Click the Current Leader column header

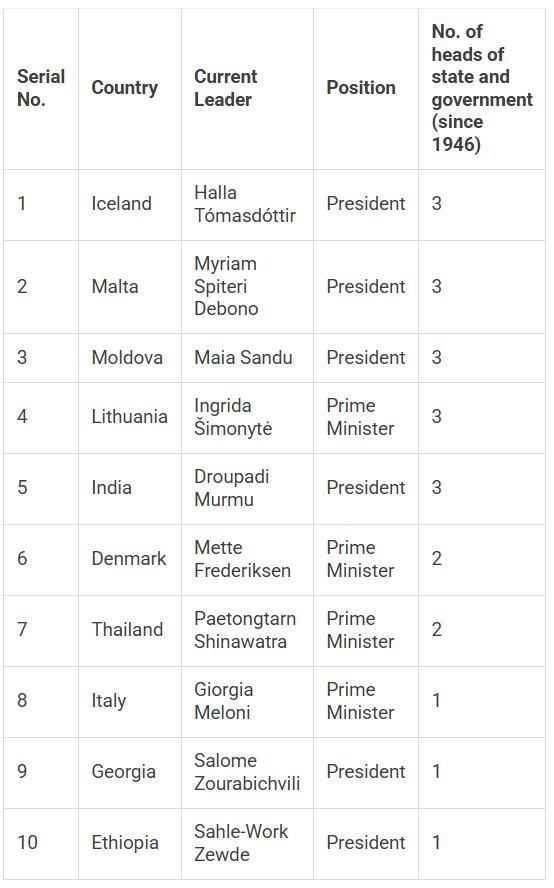(225, 88)
